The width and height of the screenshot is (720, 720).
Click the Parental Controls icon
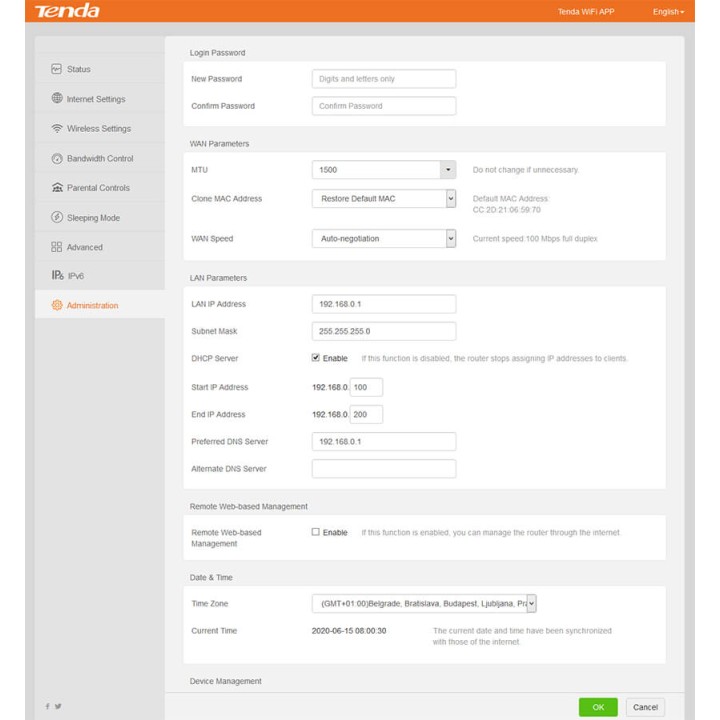pyautogui.click(x=57, y=188)
